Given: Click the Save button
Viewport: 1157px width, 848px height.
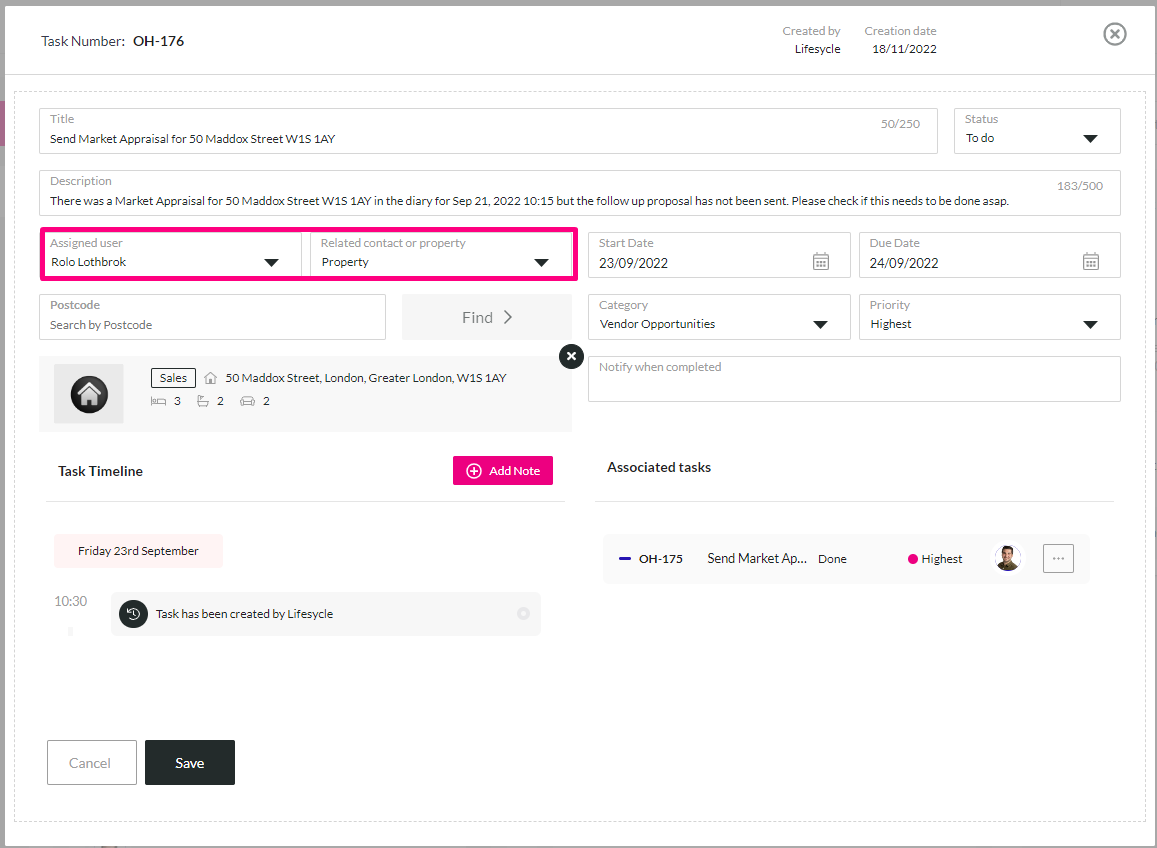Looking at the screenshot, I should 190,762.
